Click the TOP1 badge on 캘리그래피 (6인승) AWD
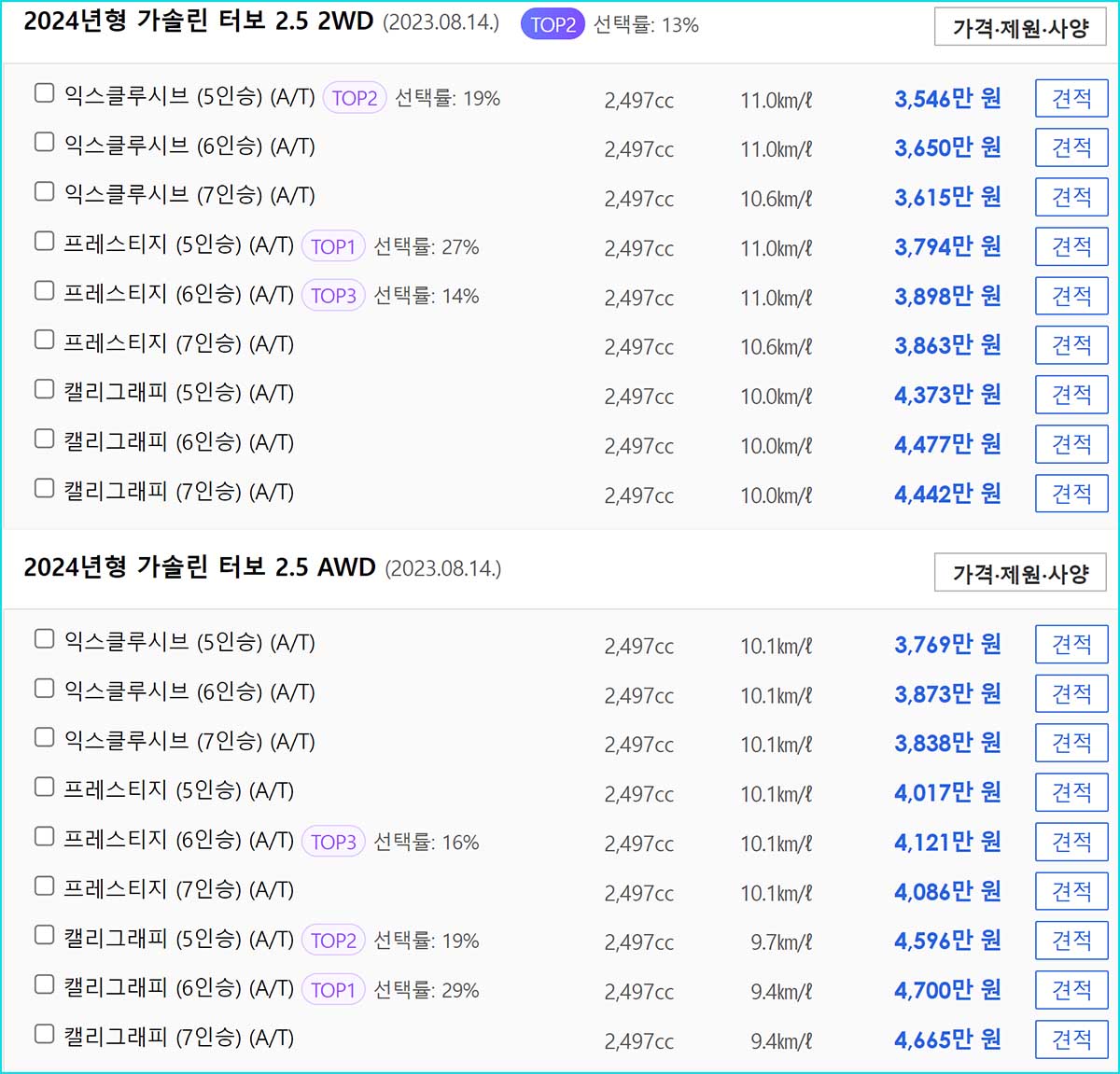 tap(332, 989)
